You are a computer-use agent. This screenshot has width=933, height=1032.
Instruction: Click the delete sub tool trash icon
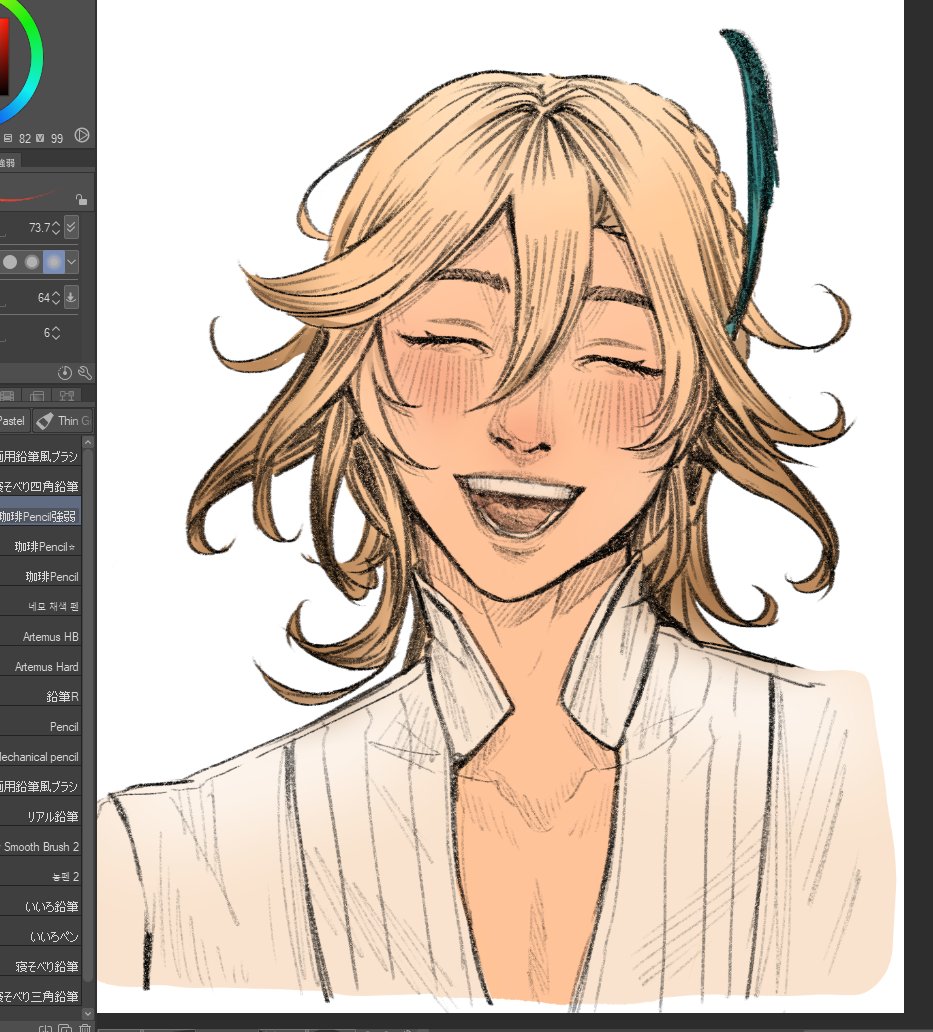click(x=86, y=1027)
